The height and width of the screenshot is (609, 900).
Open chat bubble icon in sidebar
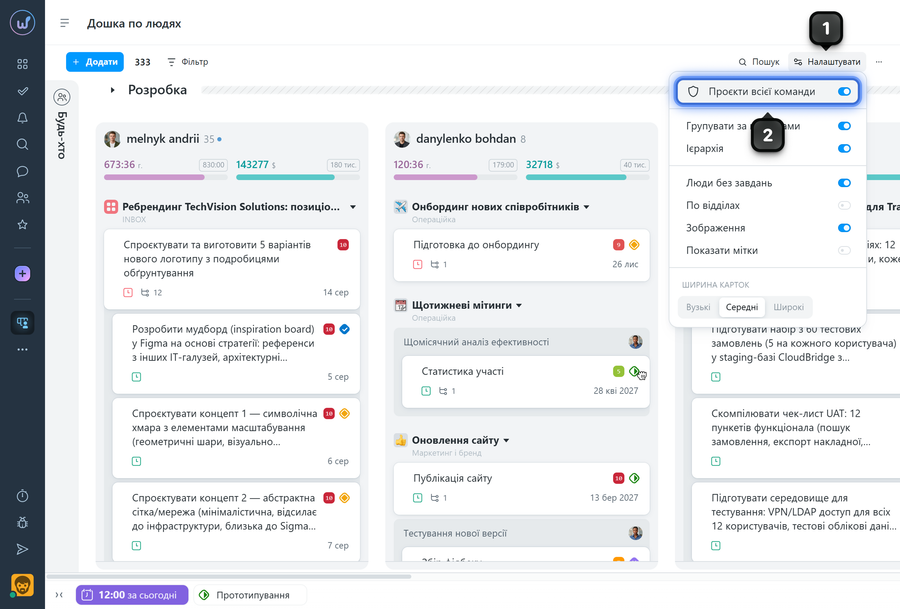point(22,171)
